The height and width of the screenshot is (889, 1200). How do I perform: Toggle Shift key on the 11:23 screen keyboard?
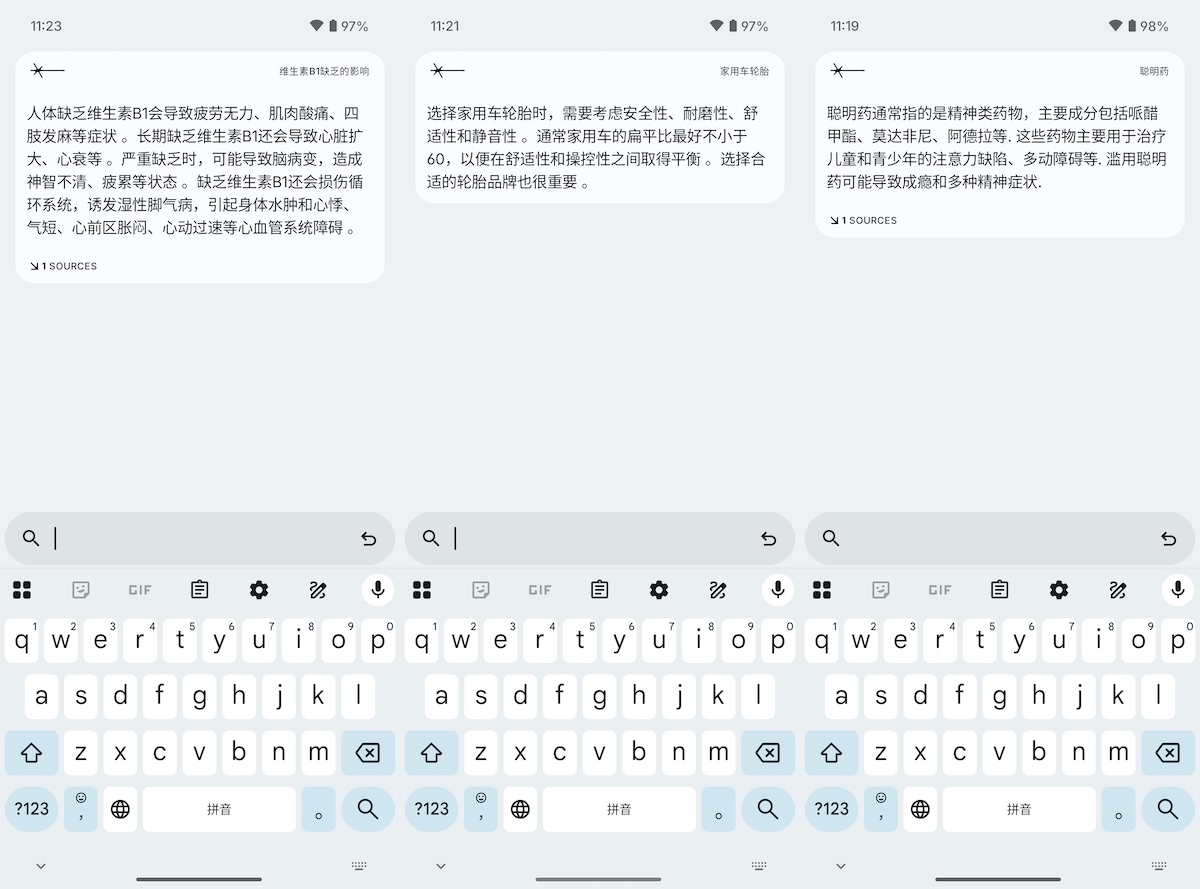(x=31, y=753)
